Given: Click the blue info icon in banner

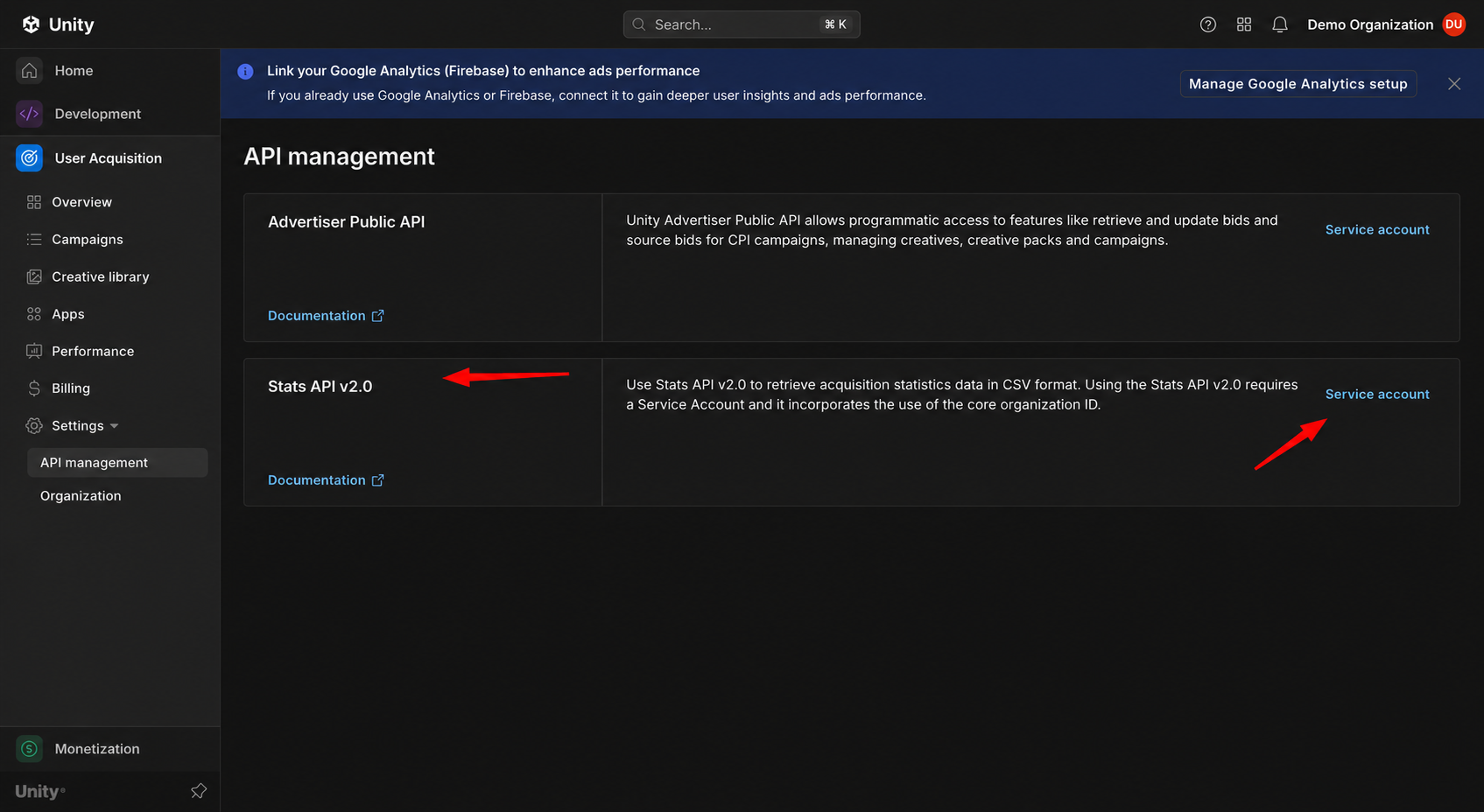Looking at the screenshot, I should (245, 72).
